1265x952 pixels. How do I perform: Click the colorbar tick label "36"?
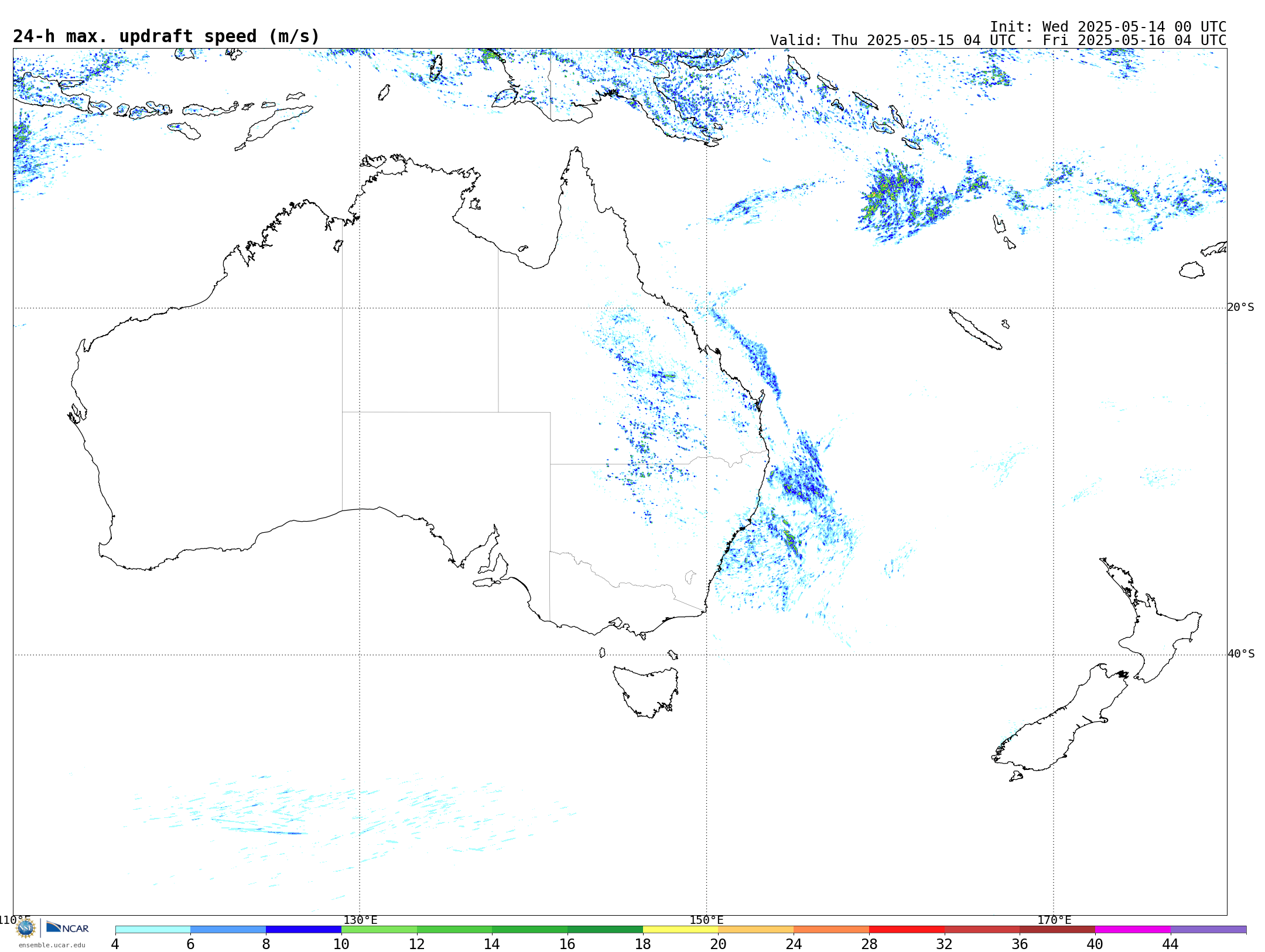point(1020,944)
